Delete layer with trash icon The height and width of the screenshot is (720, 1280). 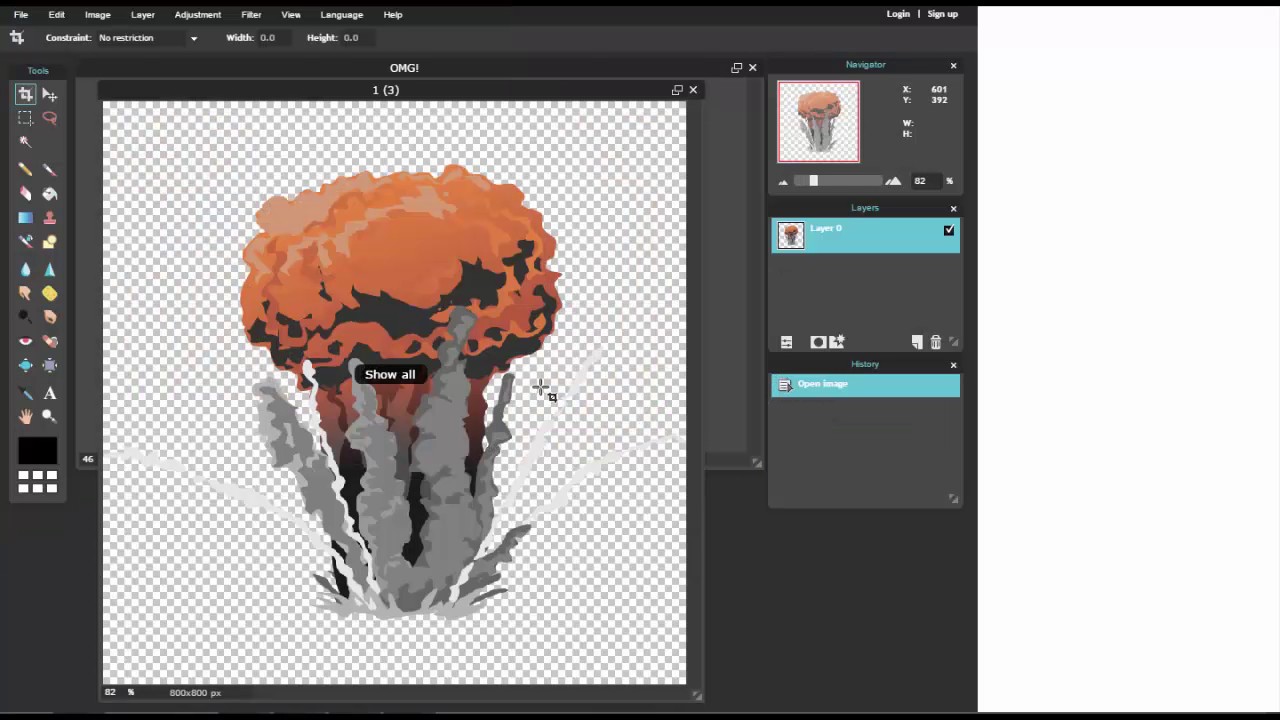(x=936, y=342)
